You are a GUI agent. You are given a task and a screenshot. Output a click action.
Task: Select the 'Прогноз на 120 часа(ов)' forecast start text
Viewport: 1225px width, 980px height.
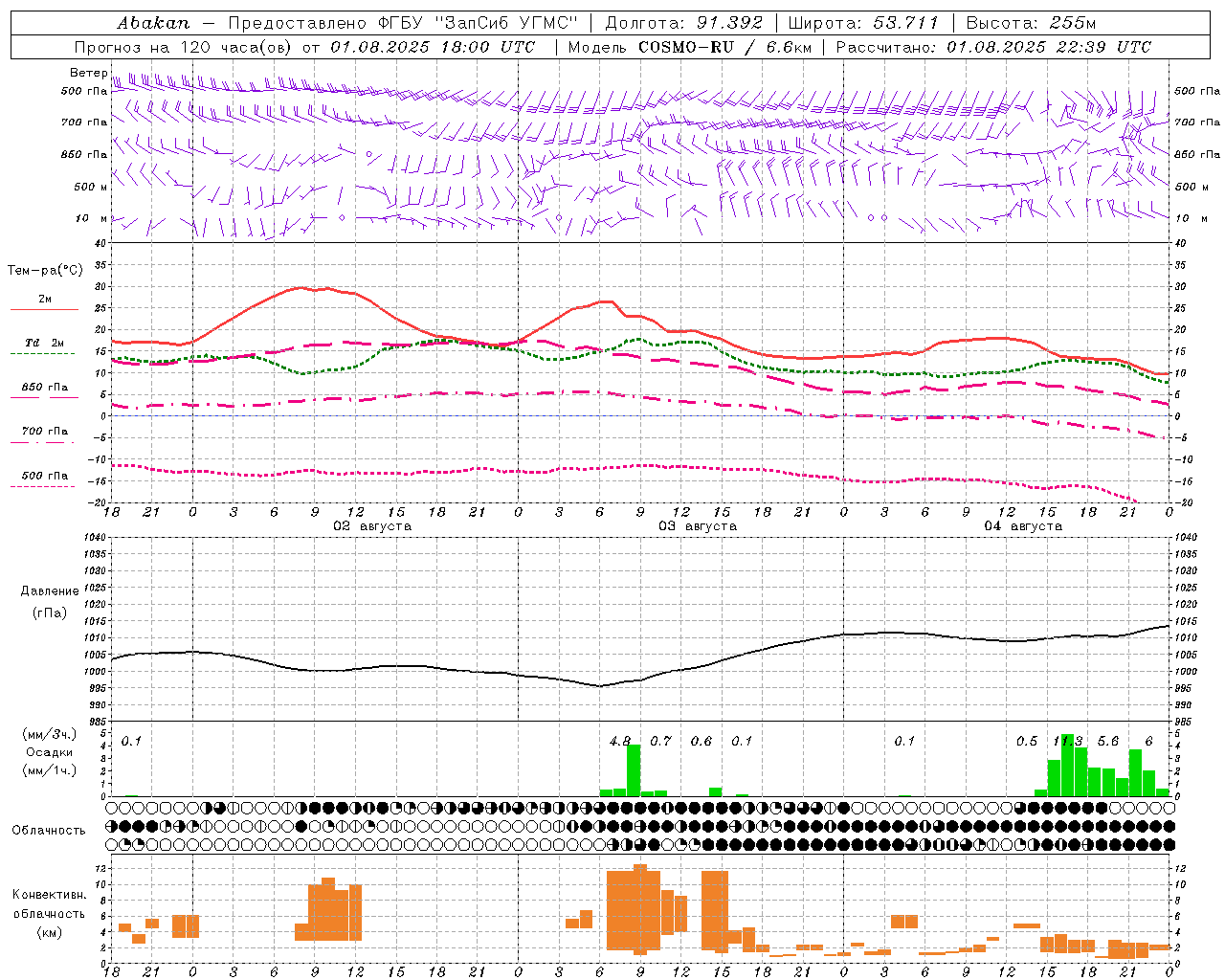pos(183,47)
